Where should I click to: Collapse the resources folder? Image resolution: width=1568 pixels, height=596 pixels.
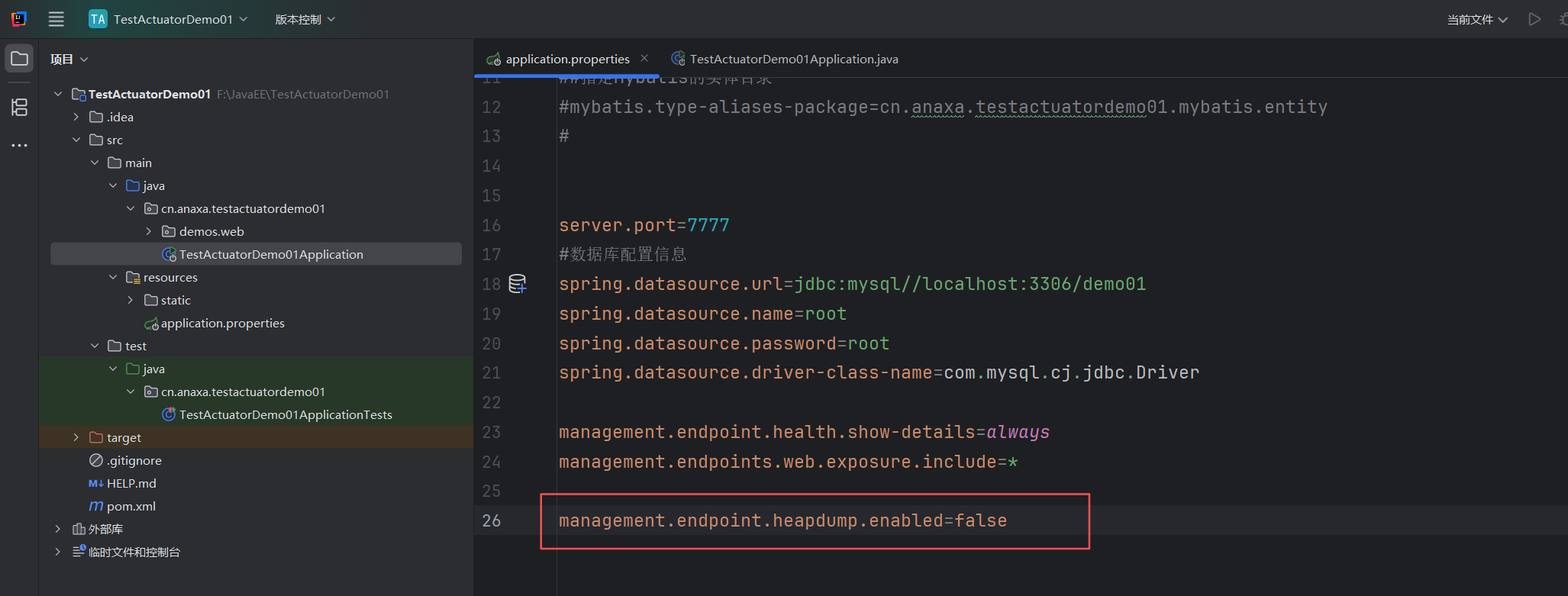113,277
